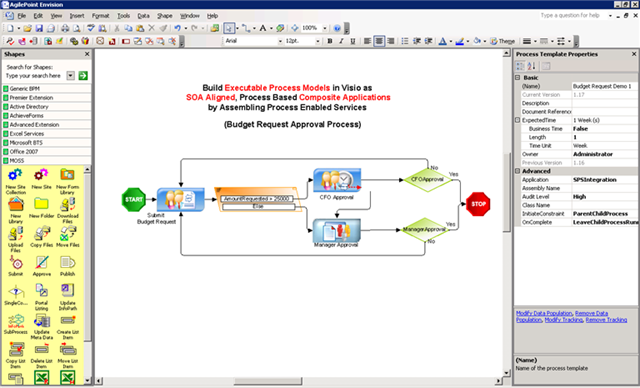
Task: Click the Print toolbar icon
Action: tap(65, 28)
